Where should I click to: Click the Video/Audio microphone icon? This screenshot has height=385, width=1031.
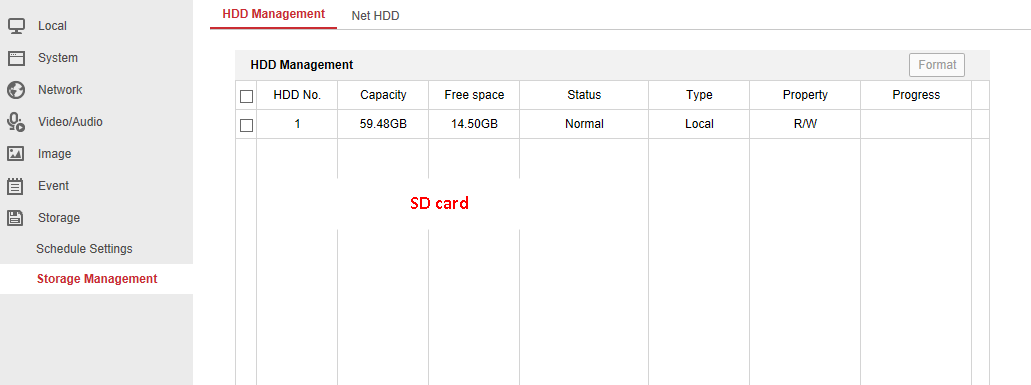pos(16,122)
